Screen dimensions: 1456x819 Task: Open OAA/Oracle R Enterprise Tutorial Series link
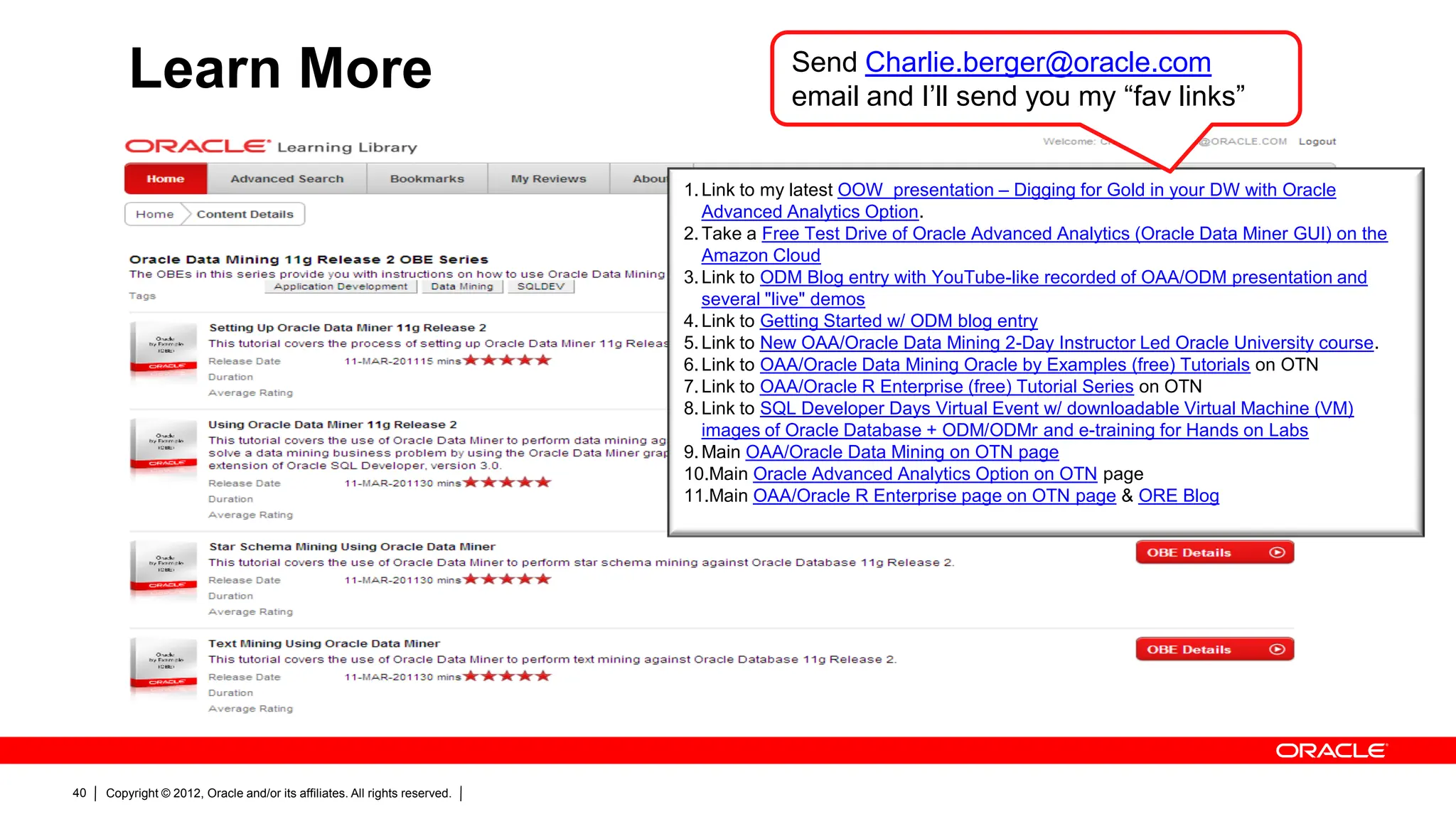(946, 387)
